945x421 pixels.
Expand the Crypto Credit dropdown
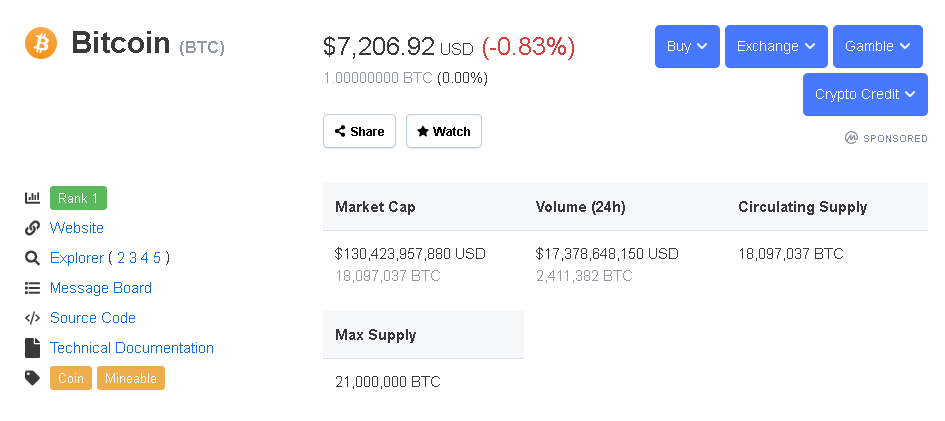click(865, 95)
